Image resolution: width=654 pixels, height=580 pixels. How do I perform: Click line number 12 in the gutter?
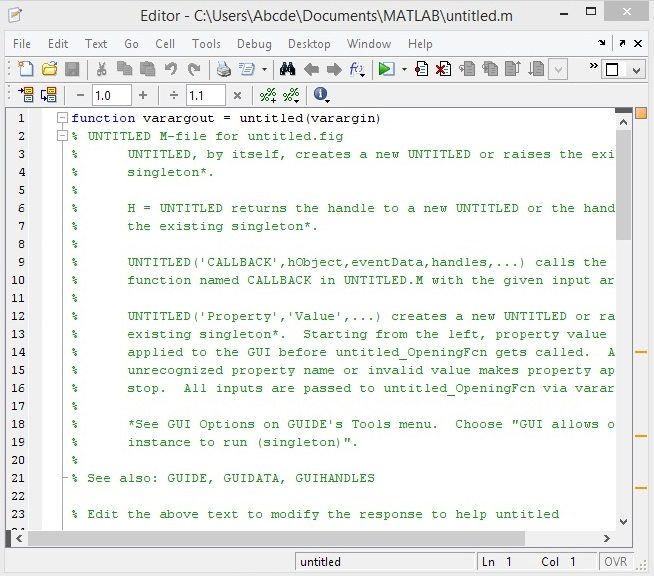click(18, 316)
